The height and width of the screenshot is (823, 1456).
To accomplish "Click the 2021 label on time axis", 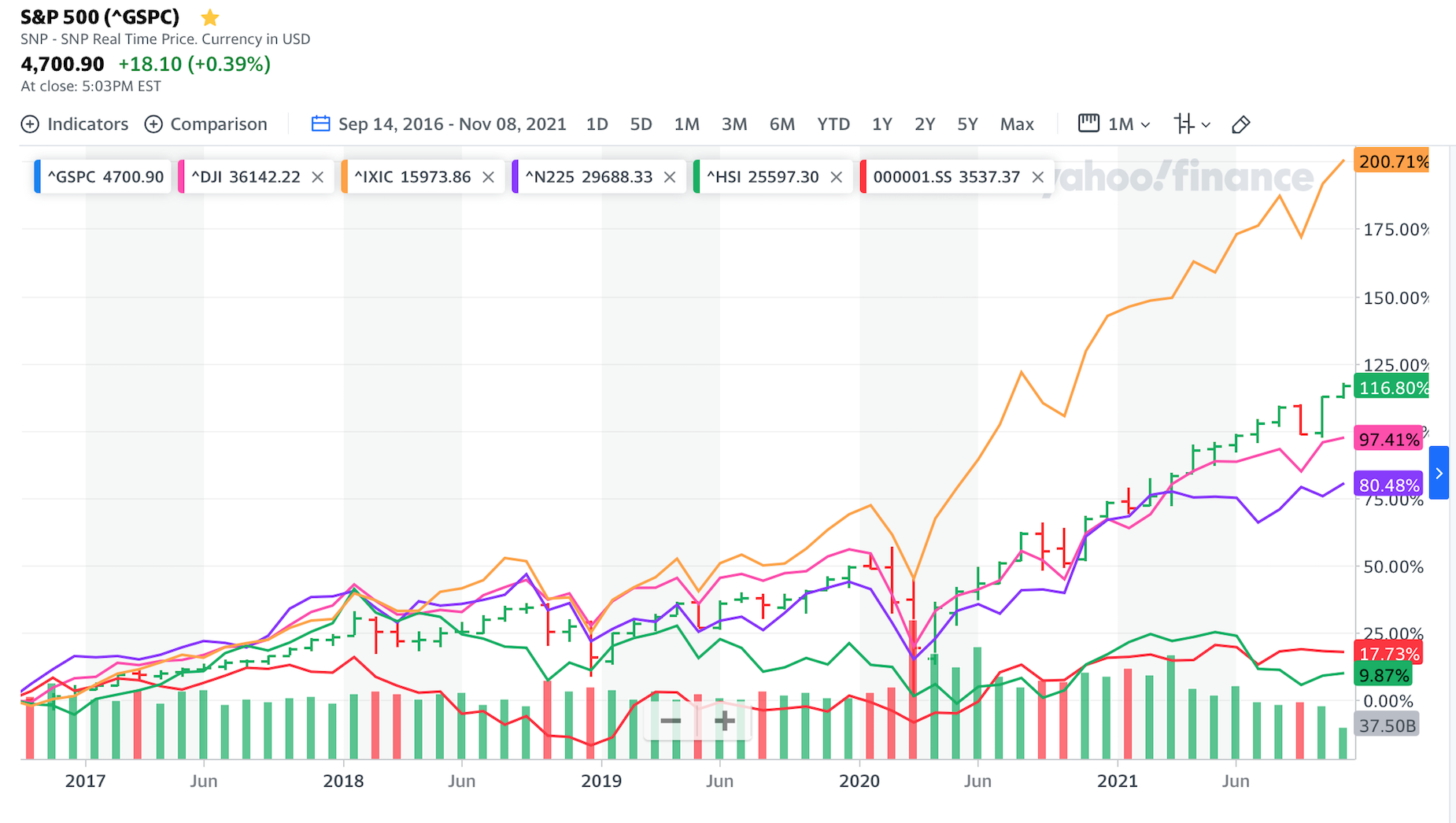I will (1118, 781).
